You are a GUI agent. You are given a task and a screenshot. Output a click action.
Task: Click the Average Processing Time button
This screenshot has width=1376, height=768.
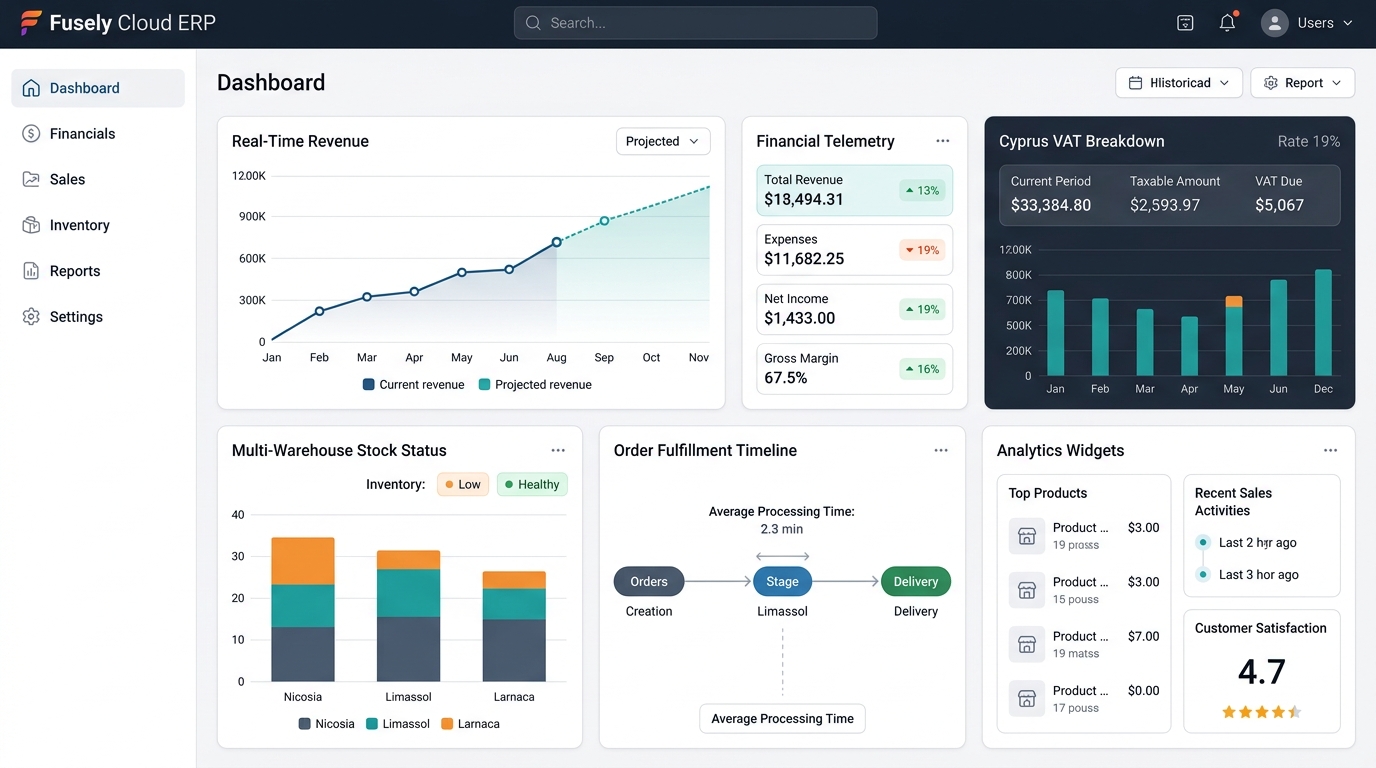(782, 719)
